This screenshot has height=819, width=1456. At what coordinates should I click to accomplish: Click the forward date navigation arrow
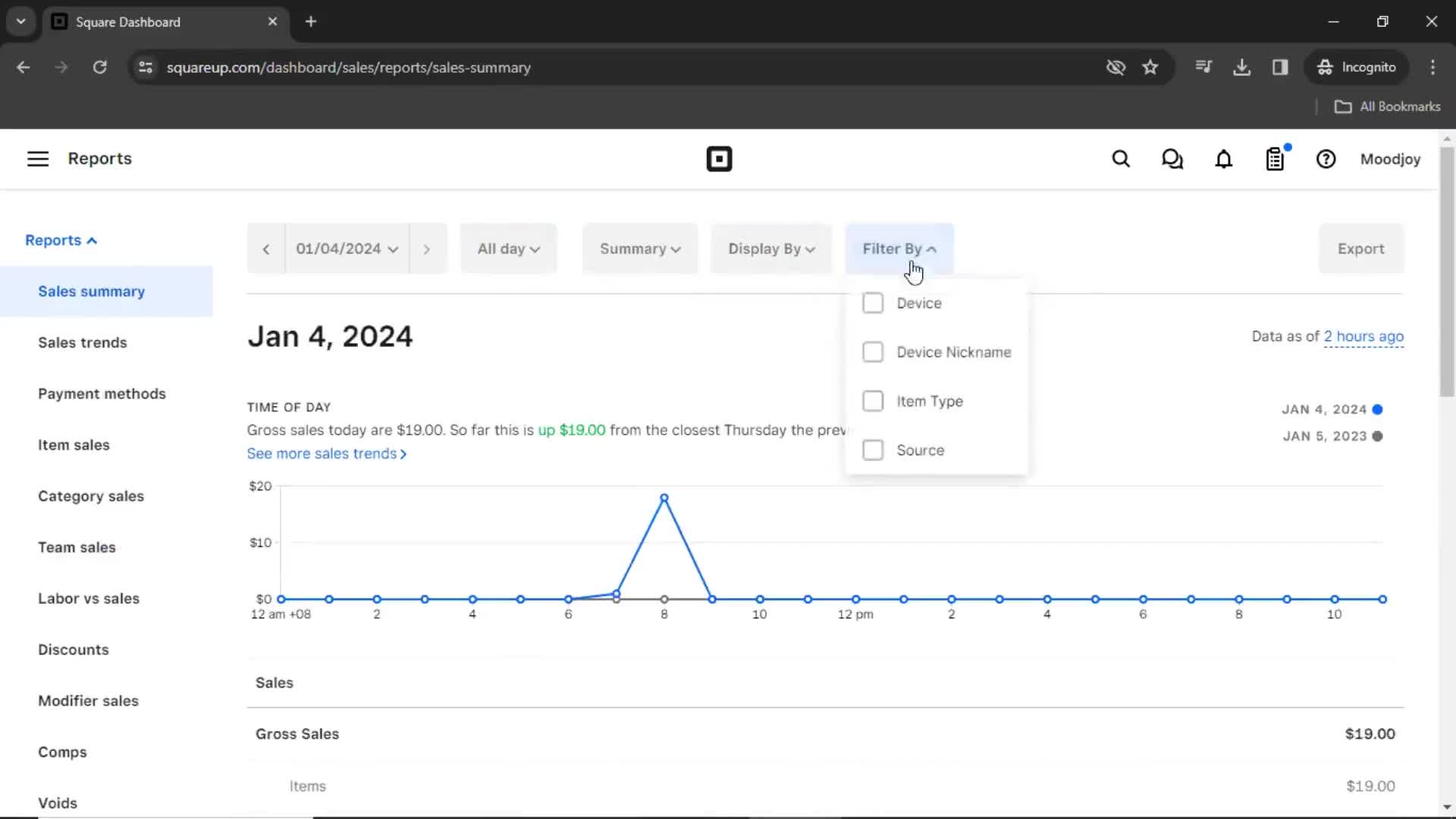pyautogui.click(x=427, y=248)
